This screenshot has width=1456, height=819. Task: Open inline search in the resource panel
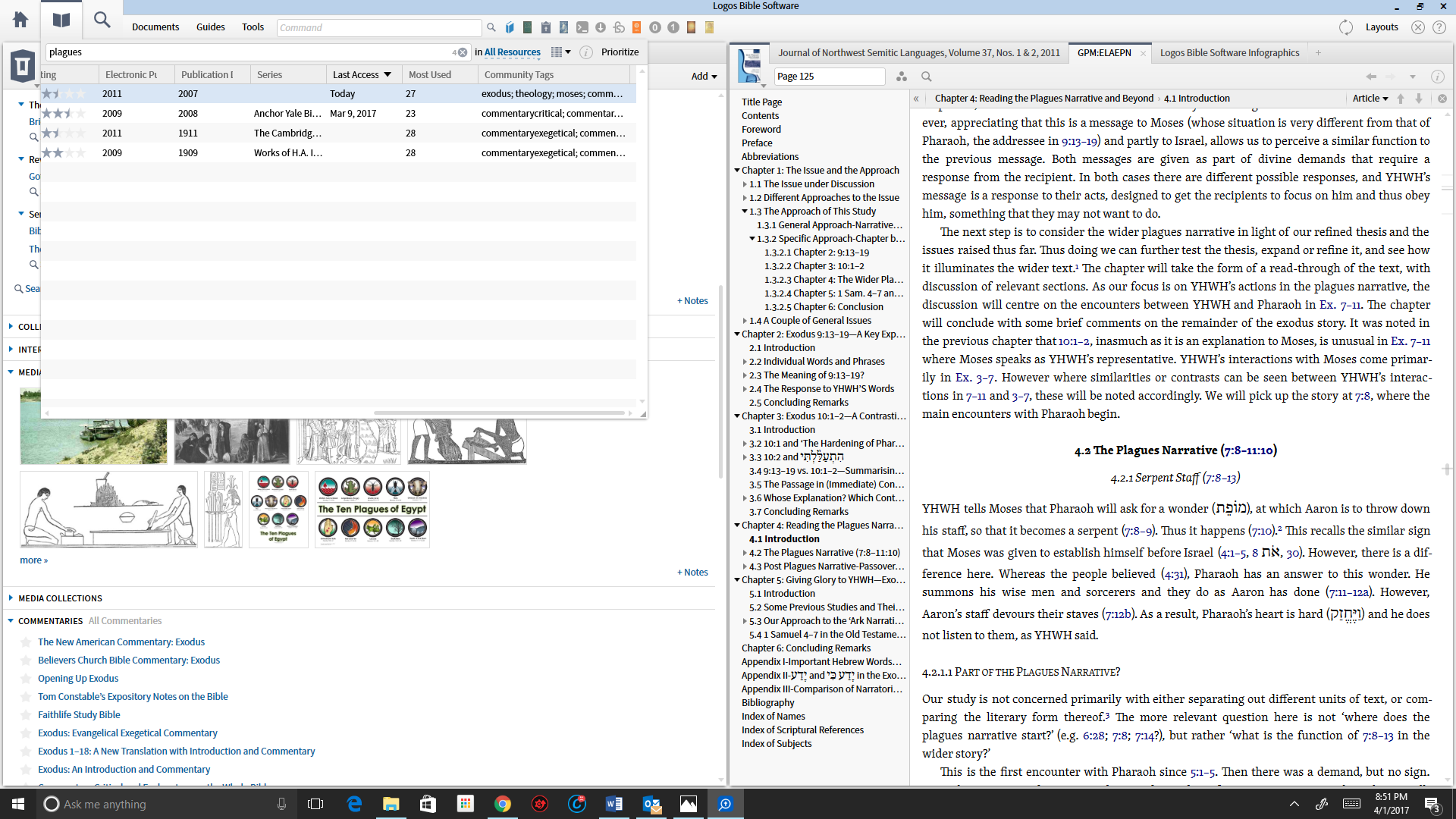926,77
